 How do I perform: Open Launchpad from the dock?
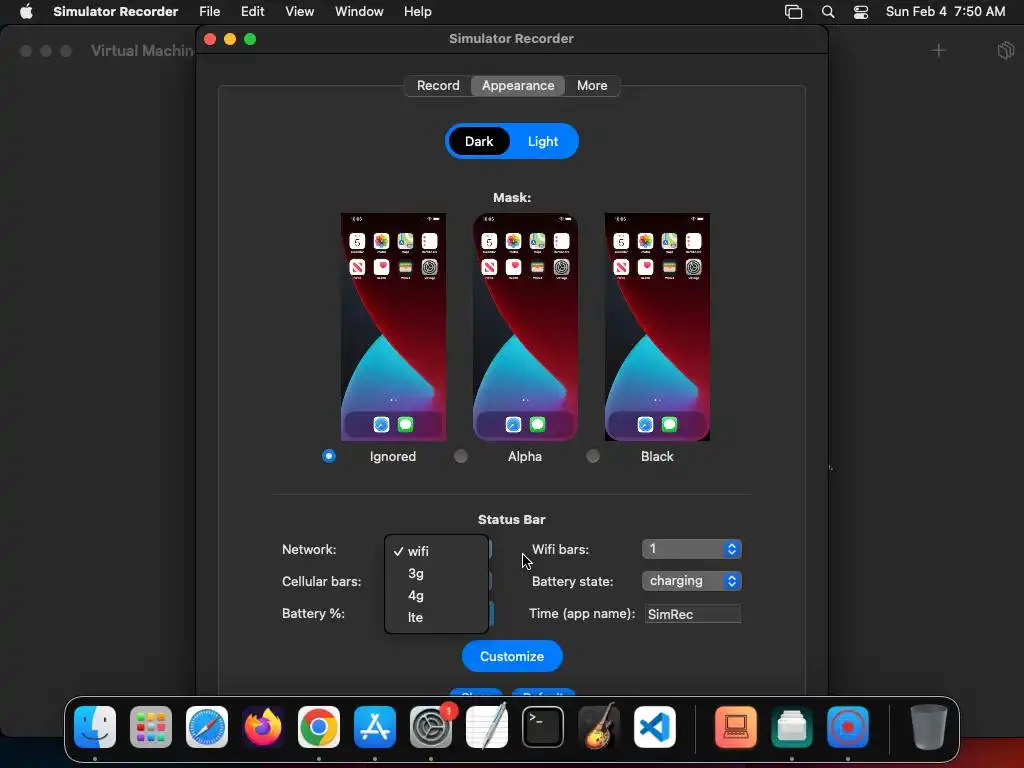click(151, 727)
